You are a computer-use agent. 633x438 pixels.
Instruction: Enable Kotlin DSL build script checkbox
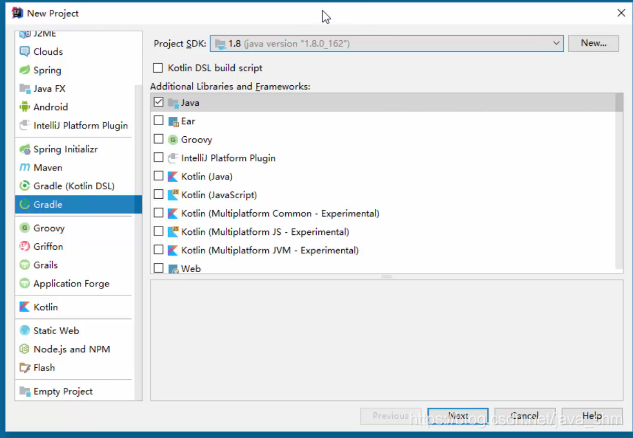coord(158,68)
